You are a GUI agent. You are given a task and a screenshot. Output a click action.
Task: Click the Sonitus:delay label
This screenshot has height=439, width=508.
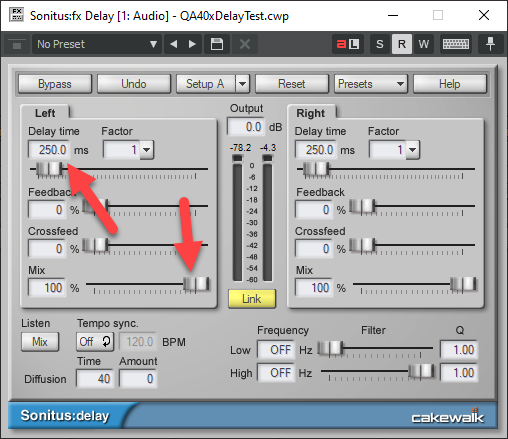65,416
